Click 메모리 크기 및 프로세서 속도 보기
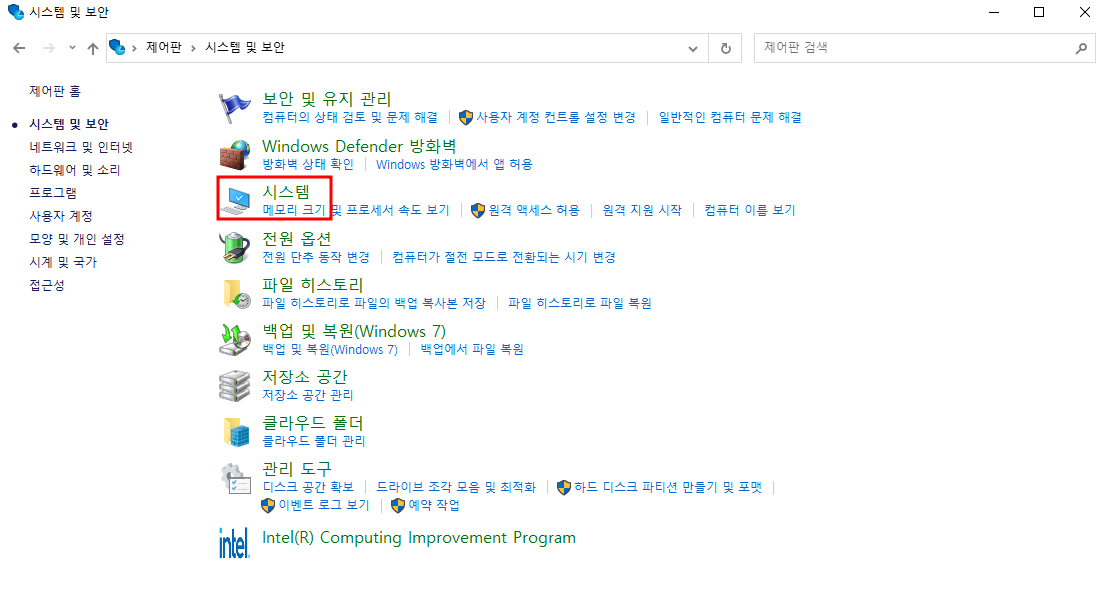Image resolution: width=1102 pixels, height=595 pixels. (x=356, y=210)
